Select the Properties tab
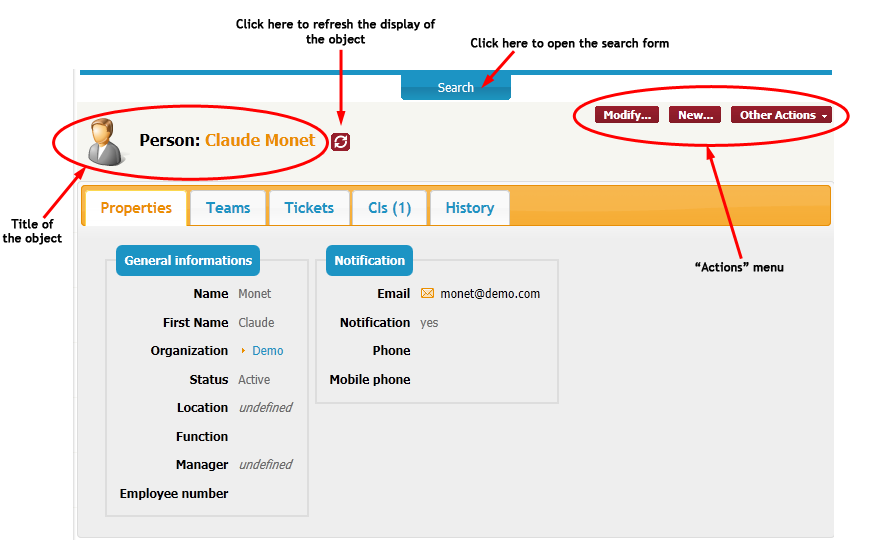Image resolution: width=869 pixels, height=540 pixels. click(136, 208)
